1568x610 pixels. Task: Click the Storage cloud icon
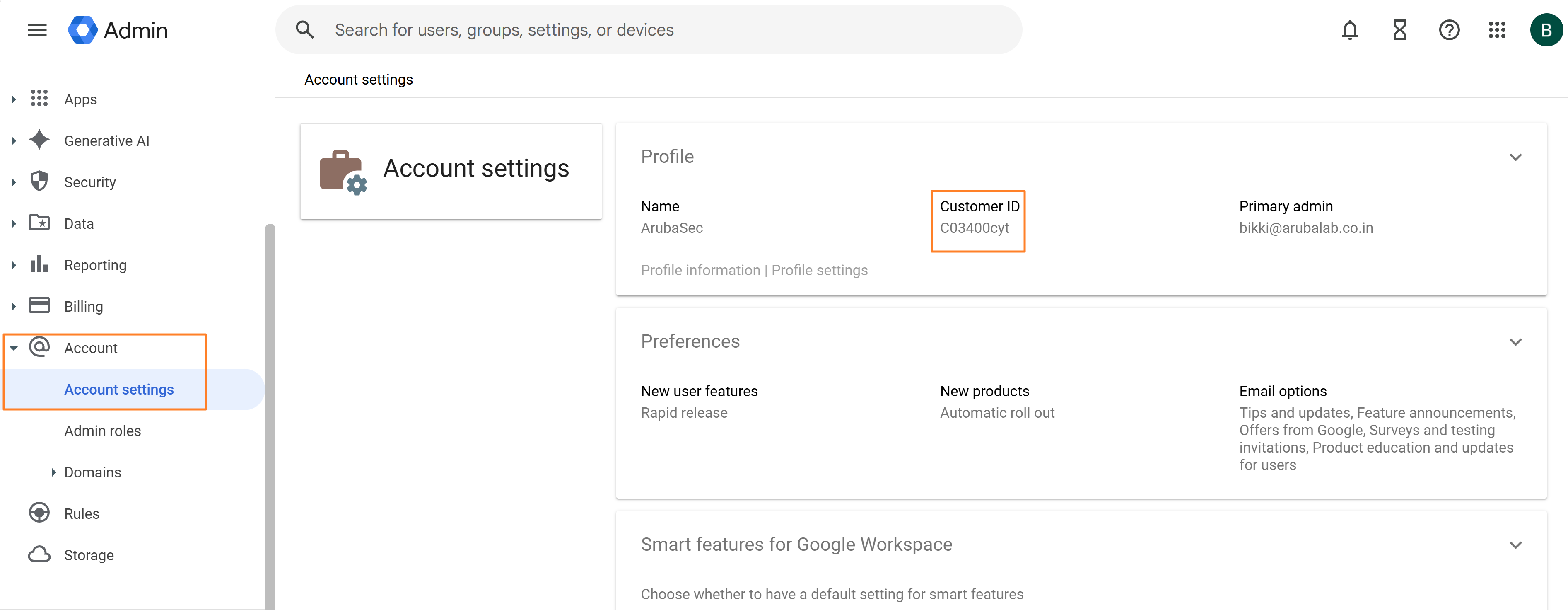coord(40,554)
